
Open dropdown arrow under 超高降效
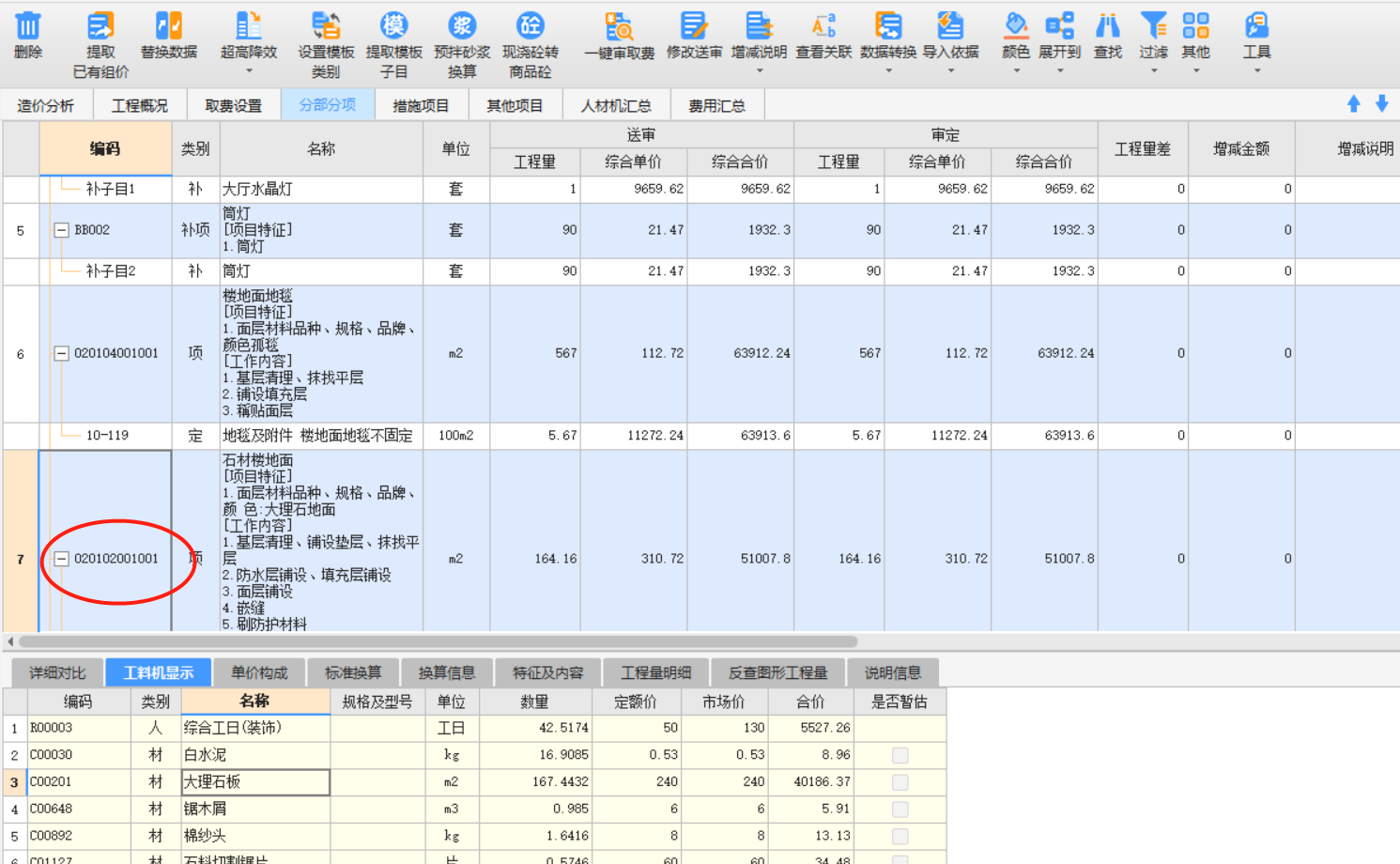click(249, 71)
